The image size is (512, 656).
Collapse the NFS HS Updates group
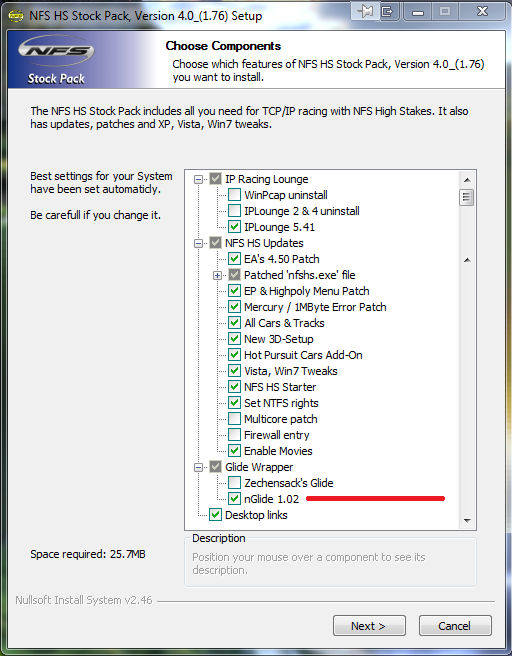pyautogui.click(x=198, y=243)
